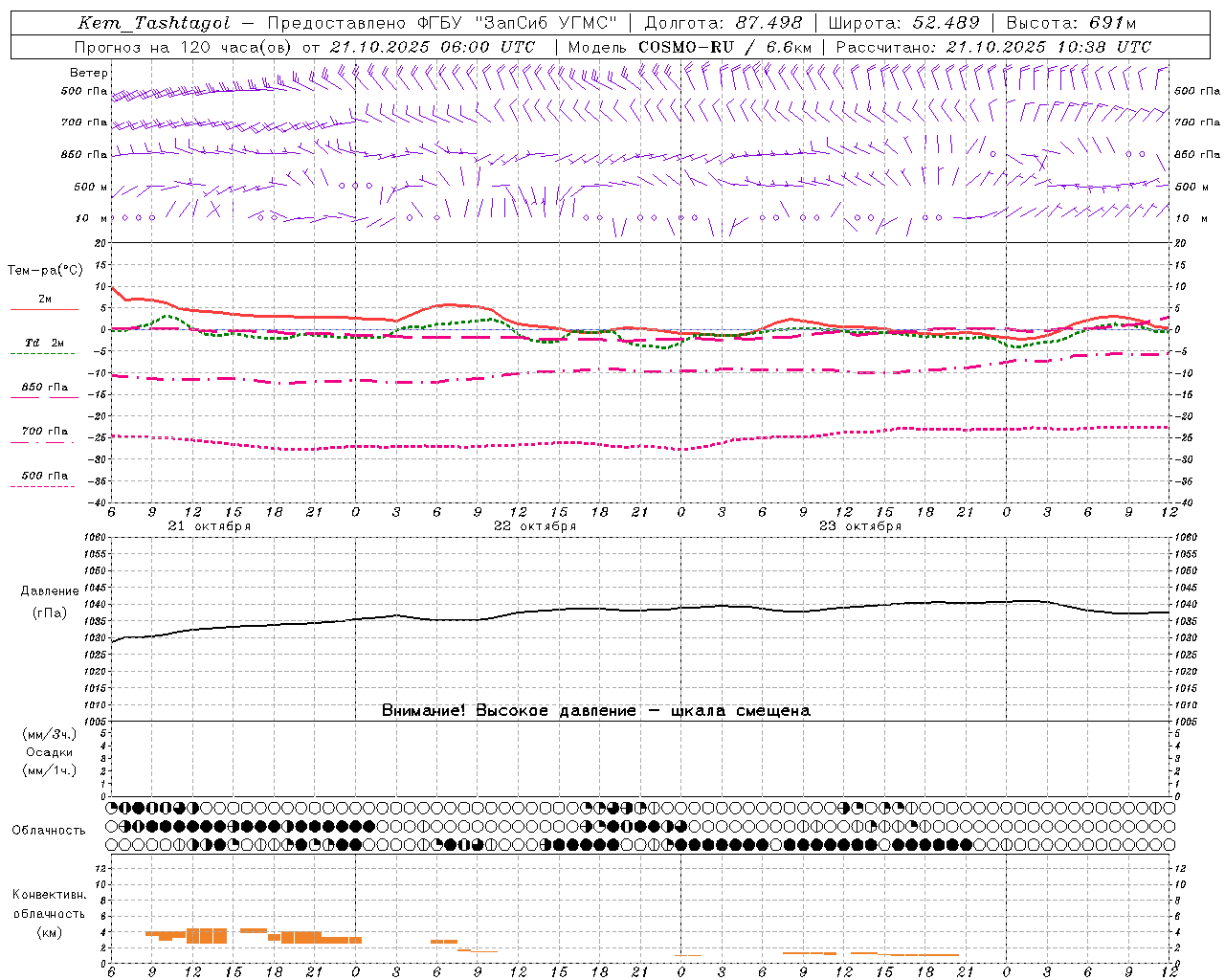The image size is (1225, 980).
Task: Select the warning Внимание! Высокое давление — шкала смещена
Action: pos(596,711)
